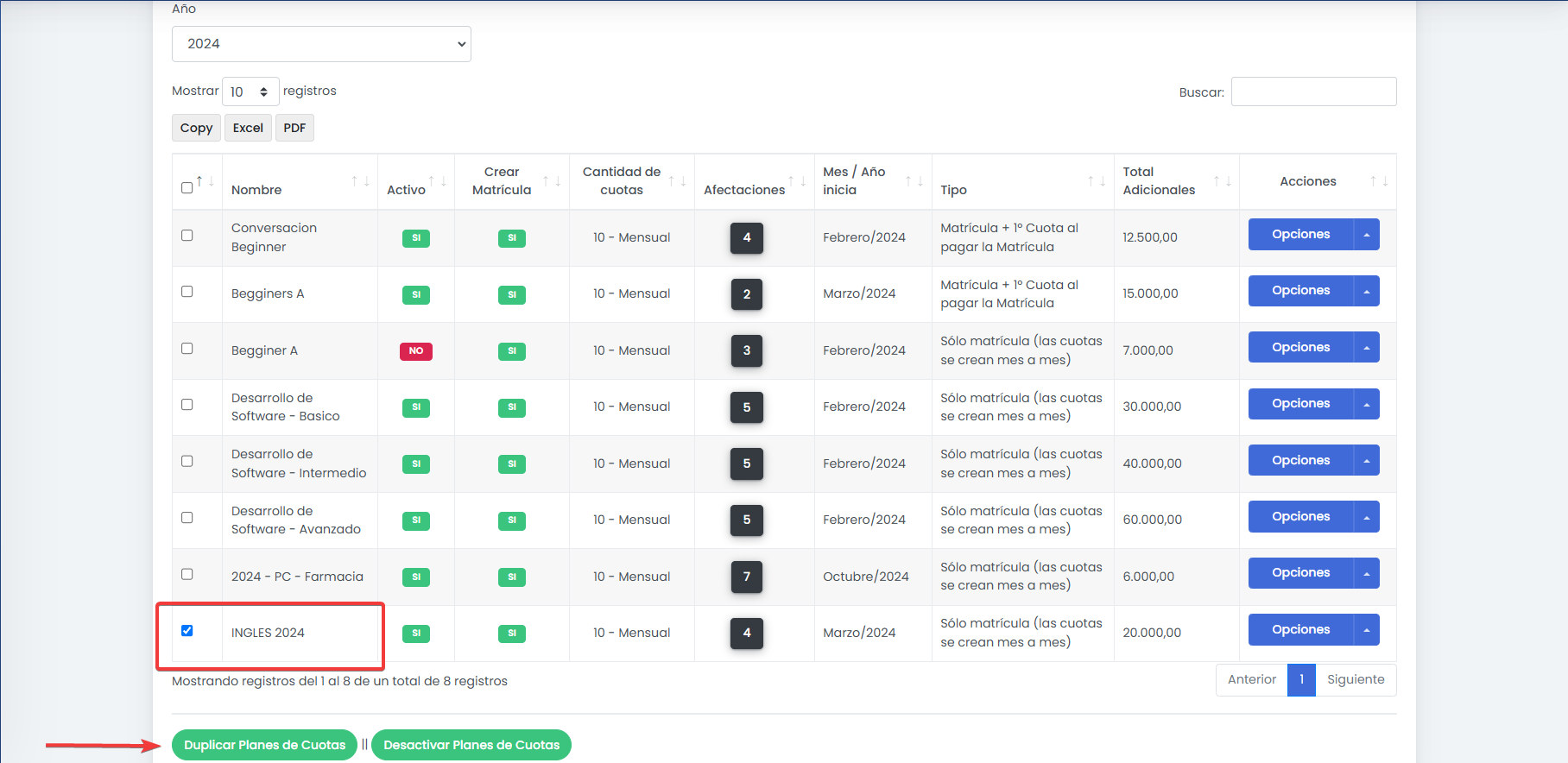The width and height of the screenshot is (1568, 763).
Task: Go to Anterior pagination page
Action: [x=1251, y=680]
